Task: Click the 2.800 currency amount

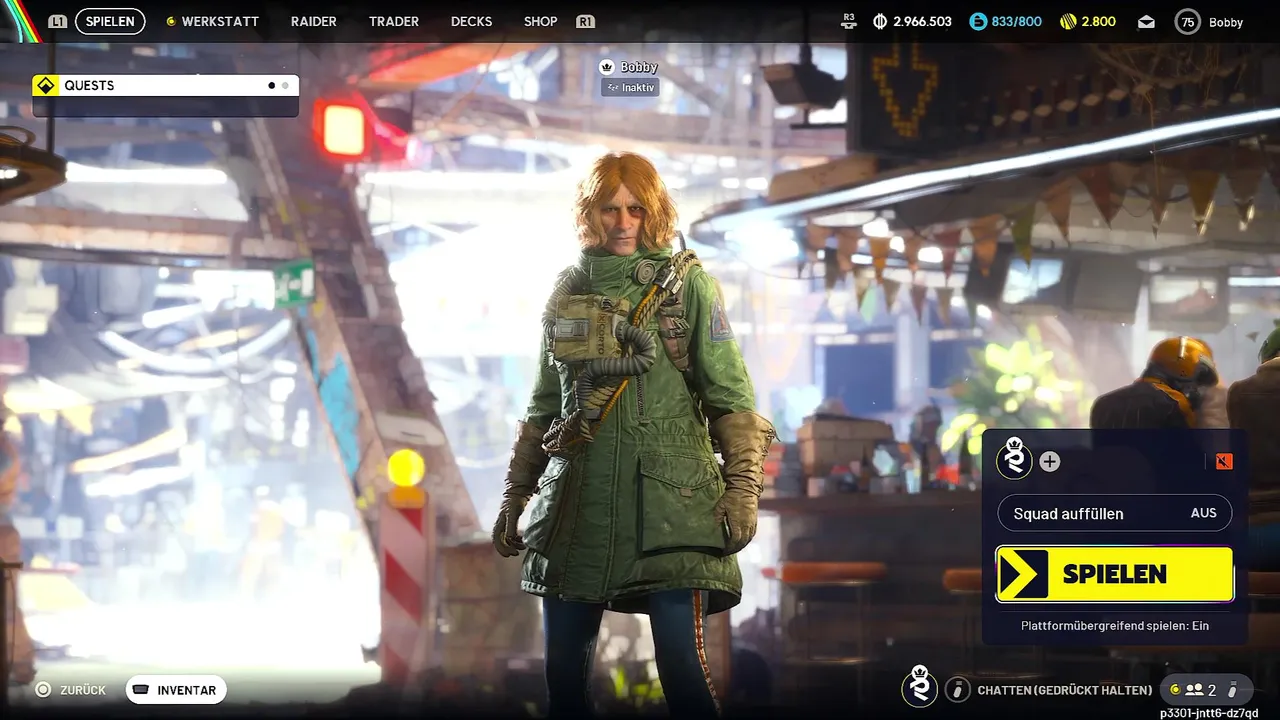Action: coord(1099,21)
